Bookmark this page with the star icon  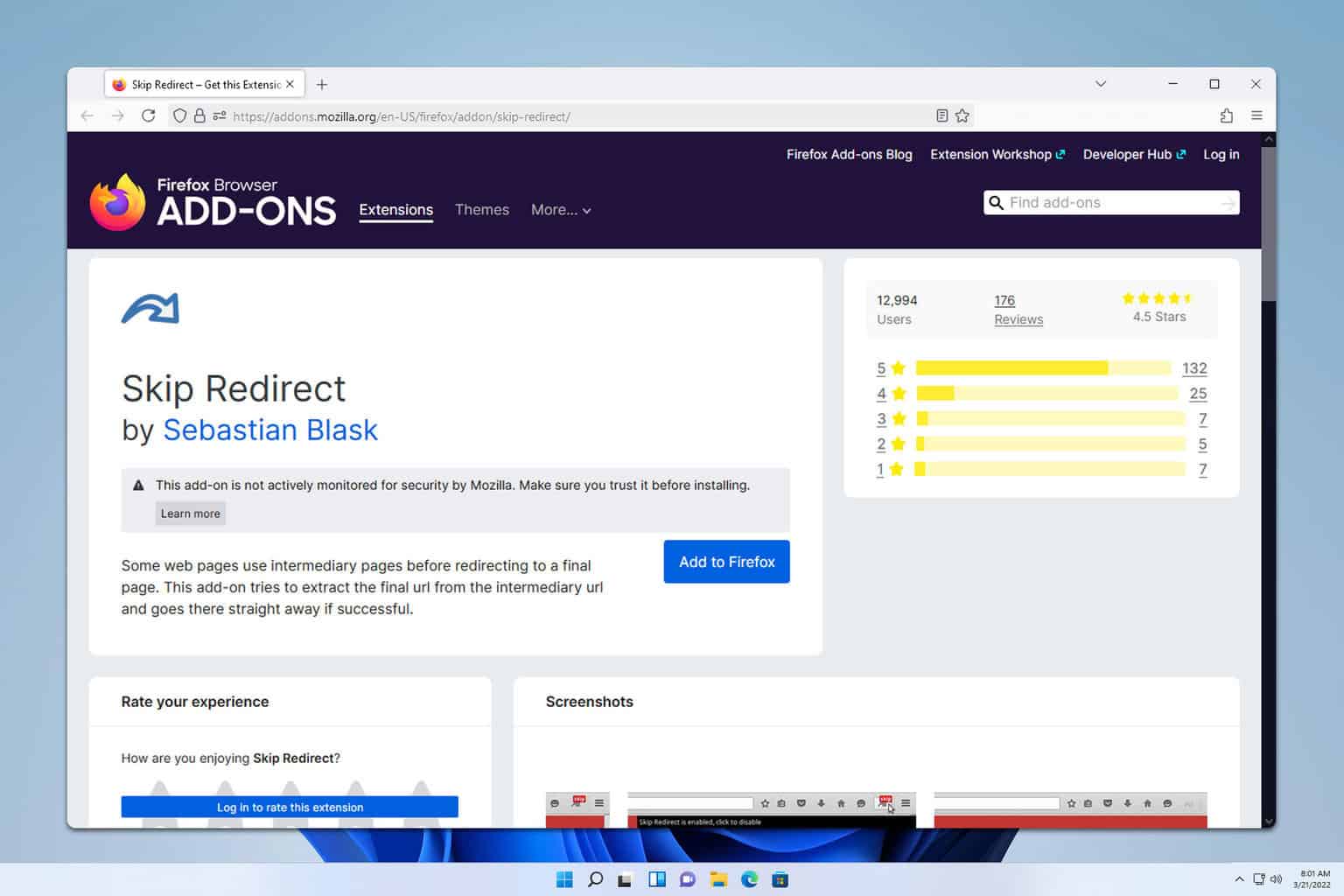point(962,115)
